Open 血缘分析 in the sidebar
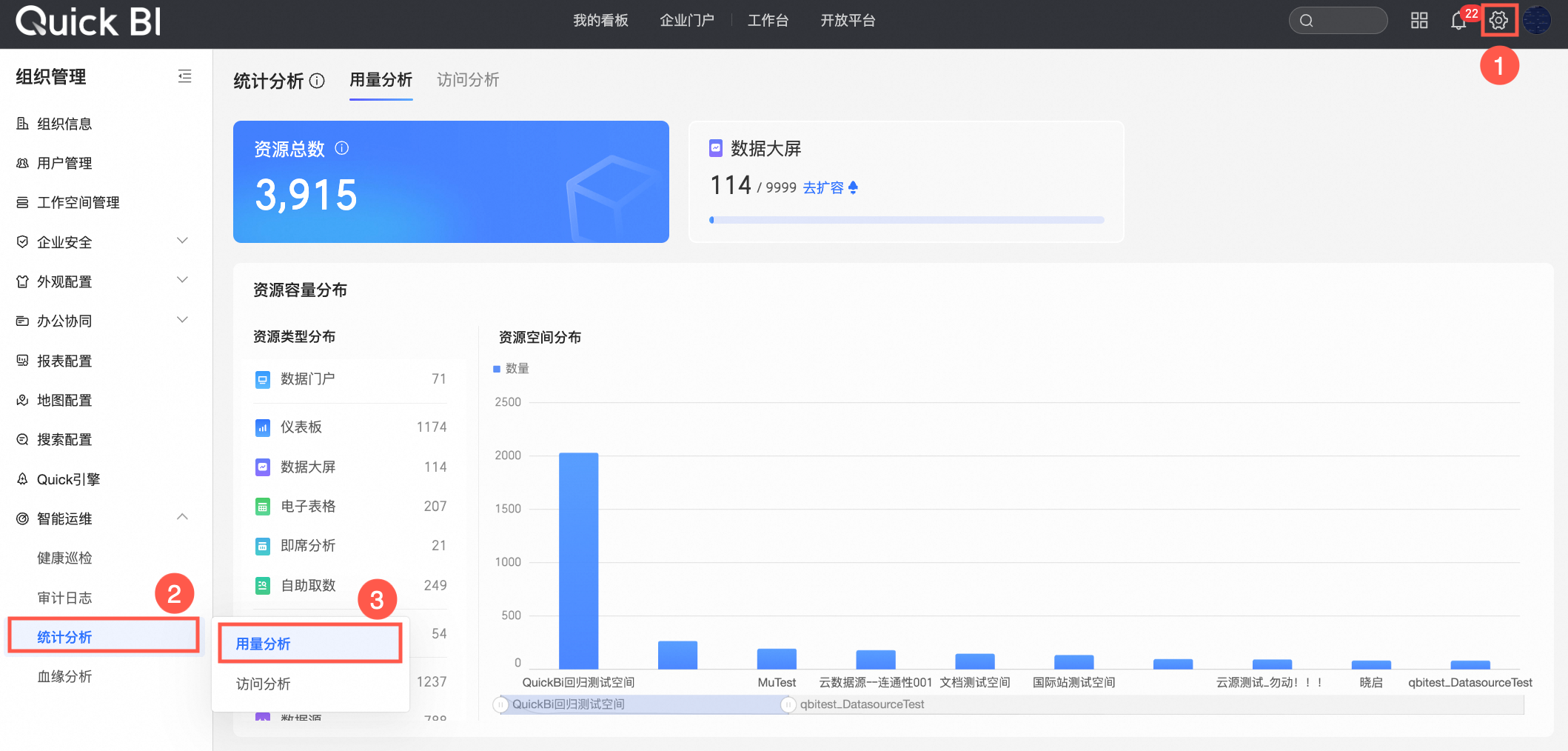This screenshot has height=751, width=1568. tap(65, 676)
